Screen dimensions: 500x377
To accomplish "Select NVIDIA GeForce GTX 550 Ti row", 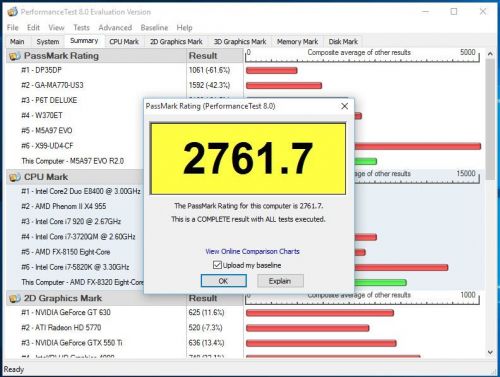I will tap(72, 343).
